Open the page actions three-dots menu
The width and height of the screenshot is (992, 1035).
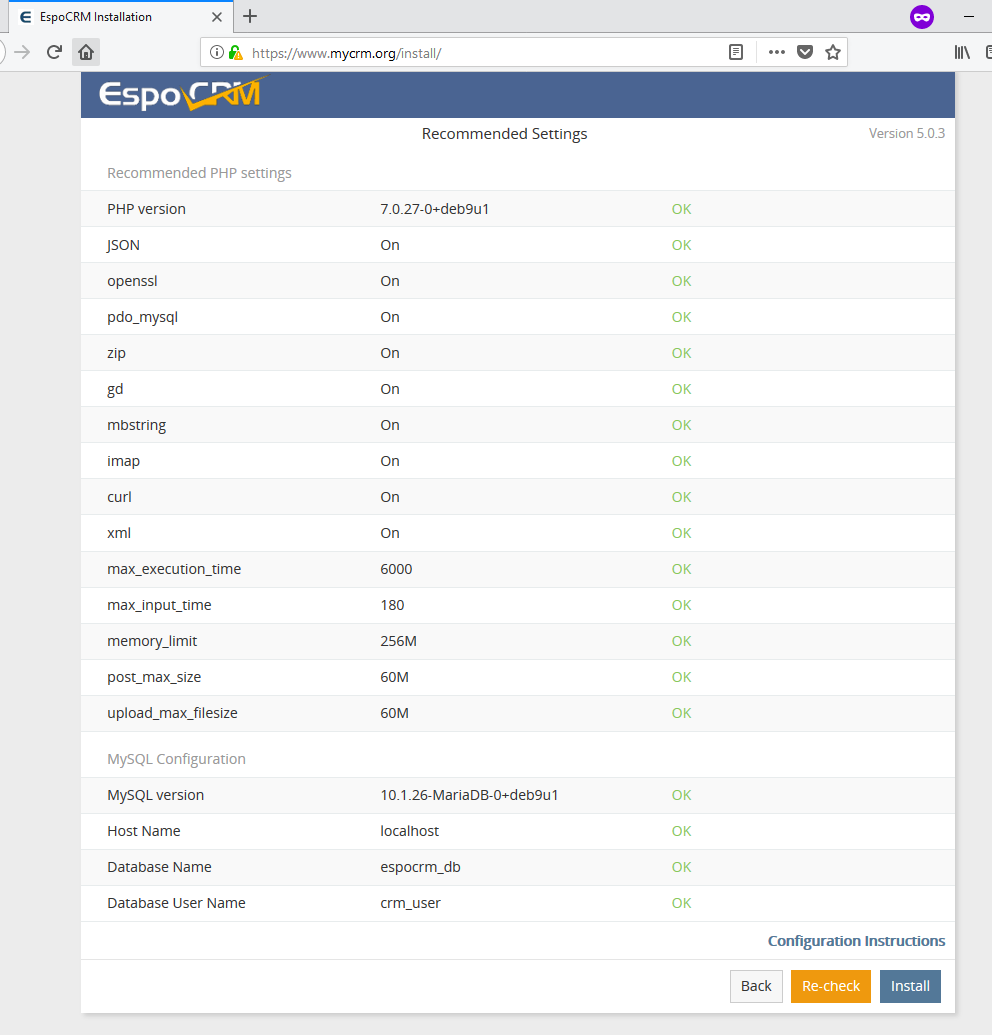pyautogui.click(x=777, y=52)
